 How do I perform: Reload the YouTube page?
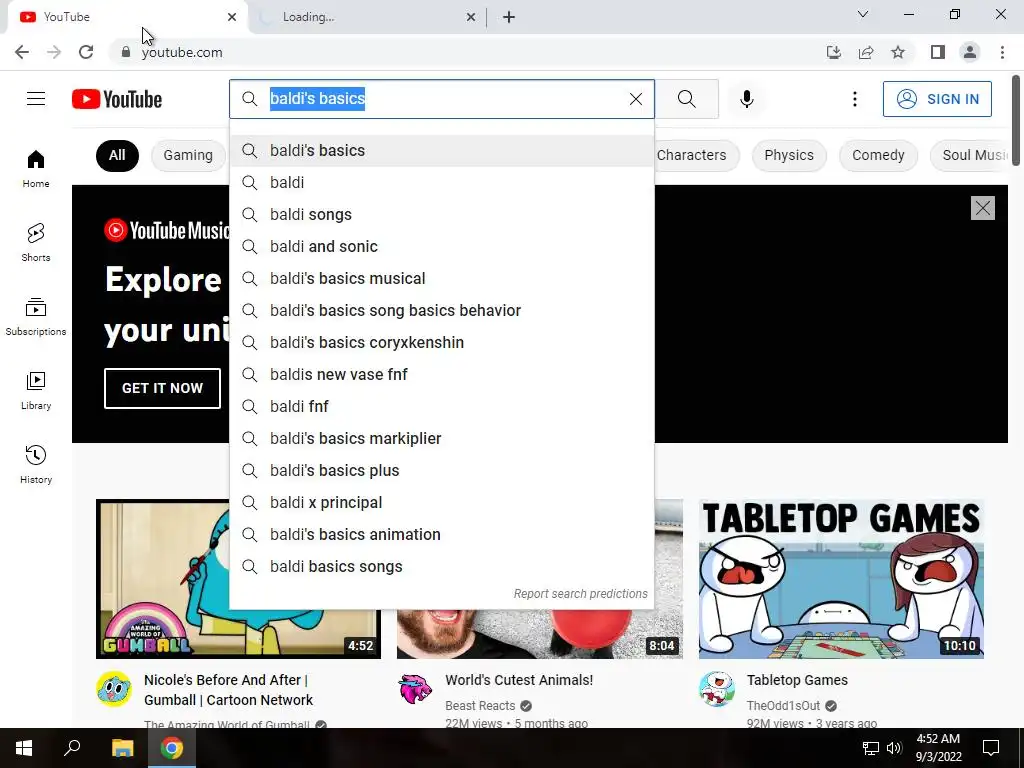coord(86,52)
